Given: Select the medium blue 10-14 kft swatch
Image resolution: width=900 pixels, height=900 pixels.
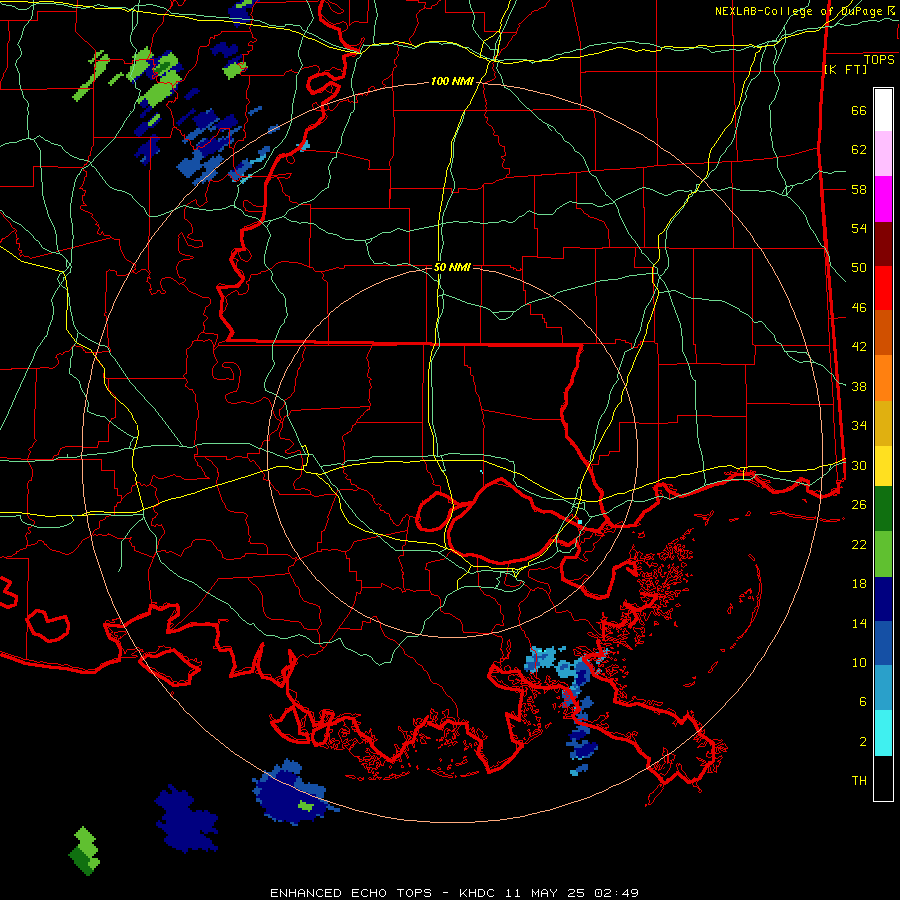Looking at the screenshot, I should 883,643.
